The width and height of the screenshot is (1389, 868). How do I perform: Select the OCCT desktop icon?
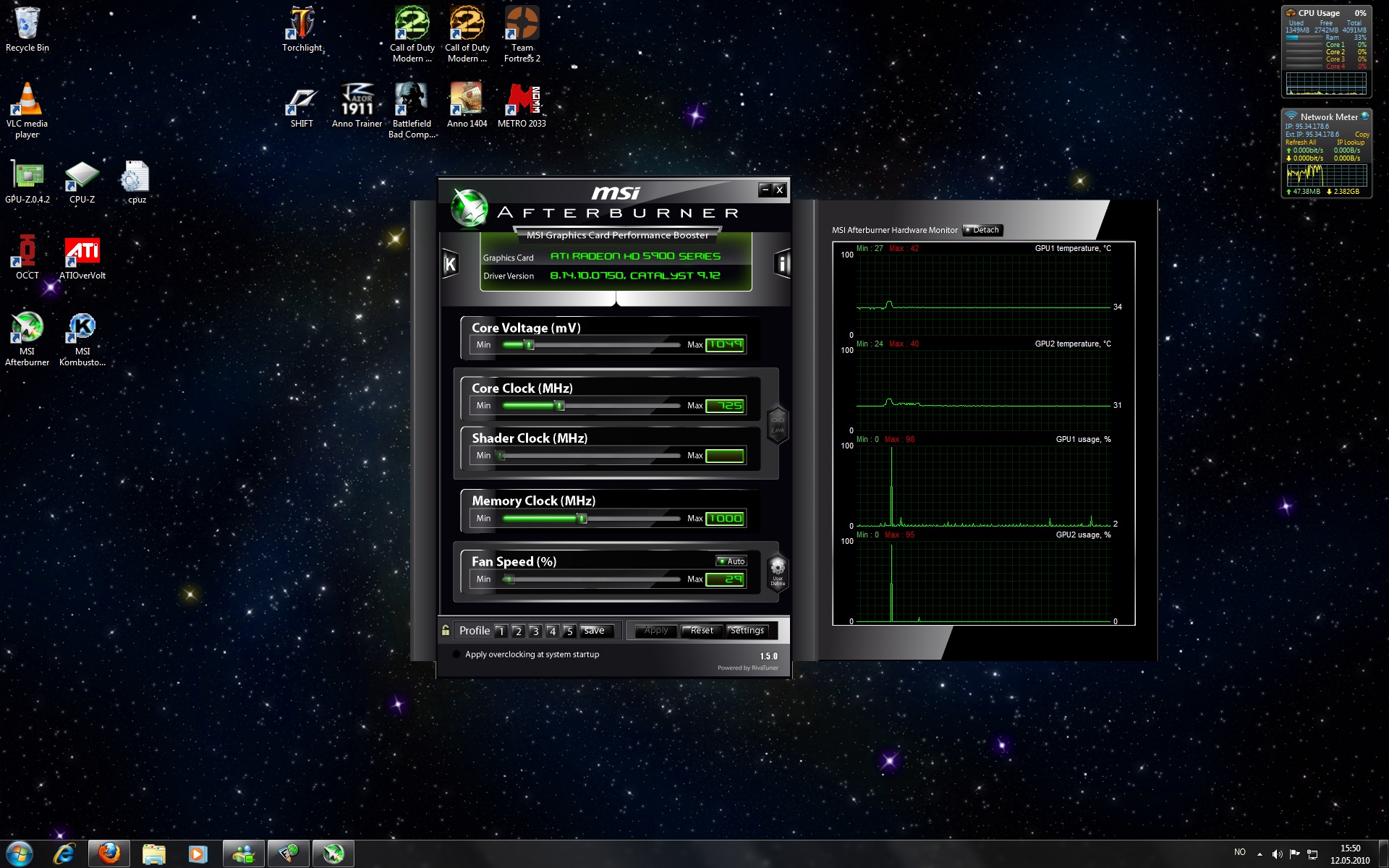[x=27, y=258]
